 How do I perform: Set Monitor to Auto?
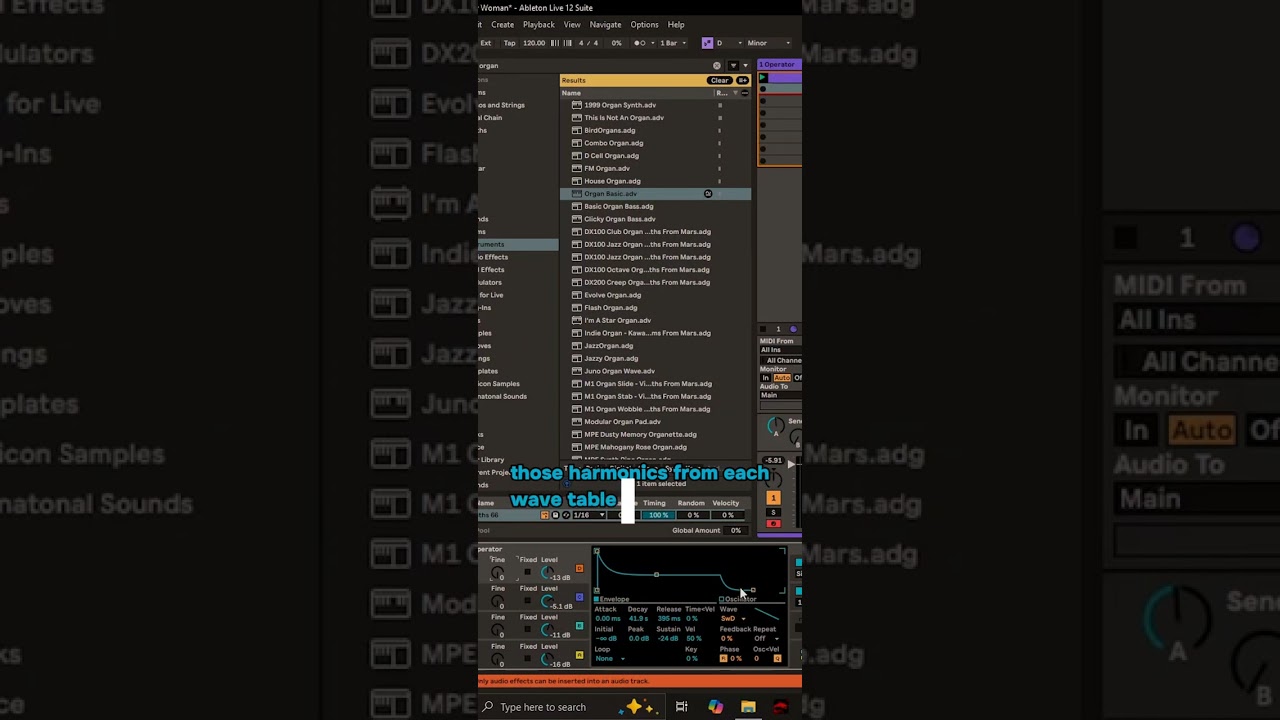click(782, 378)
